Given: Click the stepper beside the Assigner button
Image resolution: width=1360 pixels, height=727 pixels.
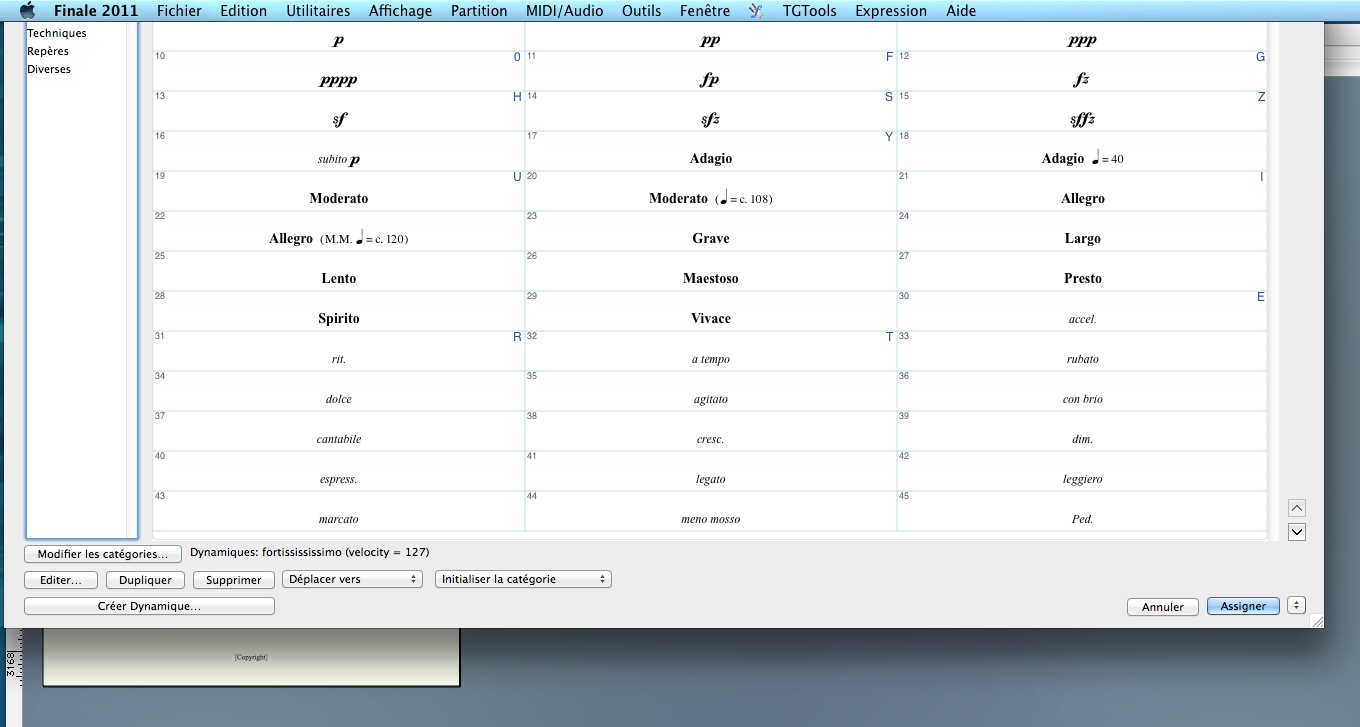Looking at the screenshot, I should click(x=1297, y=605).
